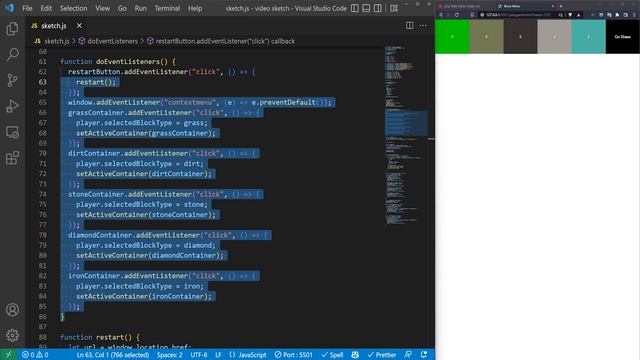Open the Edit menu

pos(46,8)
